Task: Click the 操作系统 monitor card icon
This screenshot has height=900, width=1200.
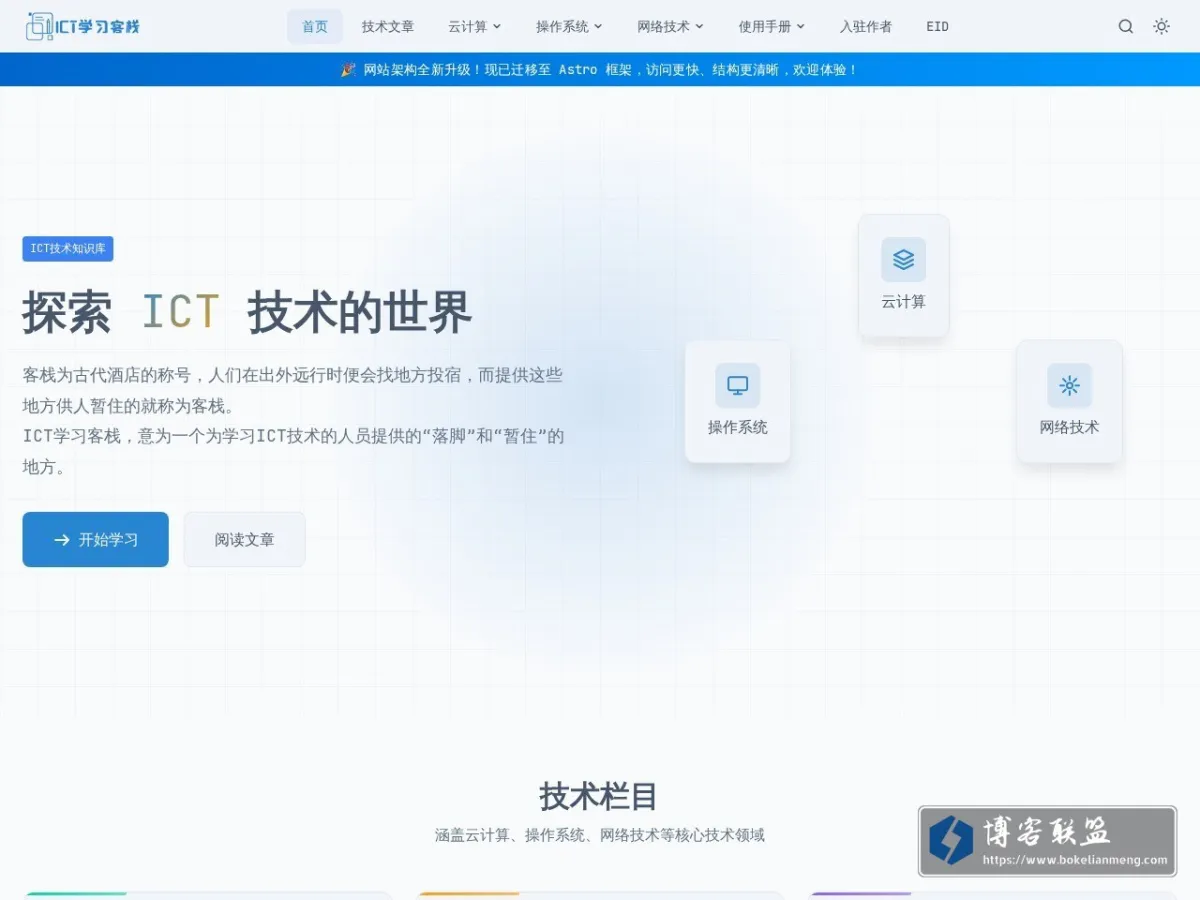Action: pos(737,385)
